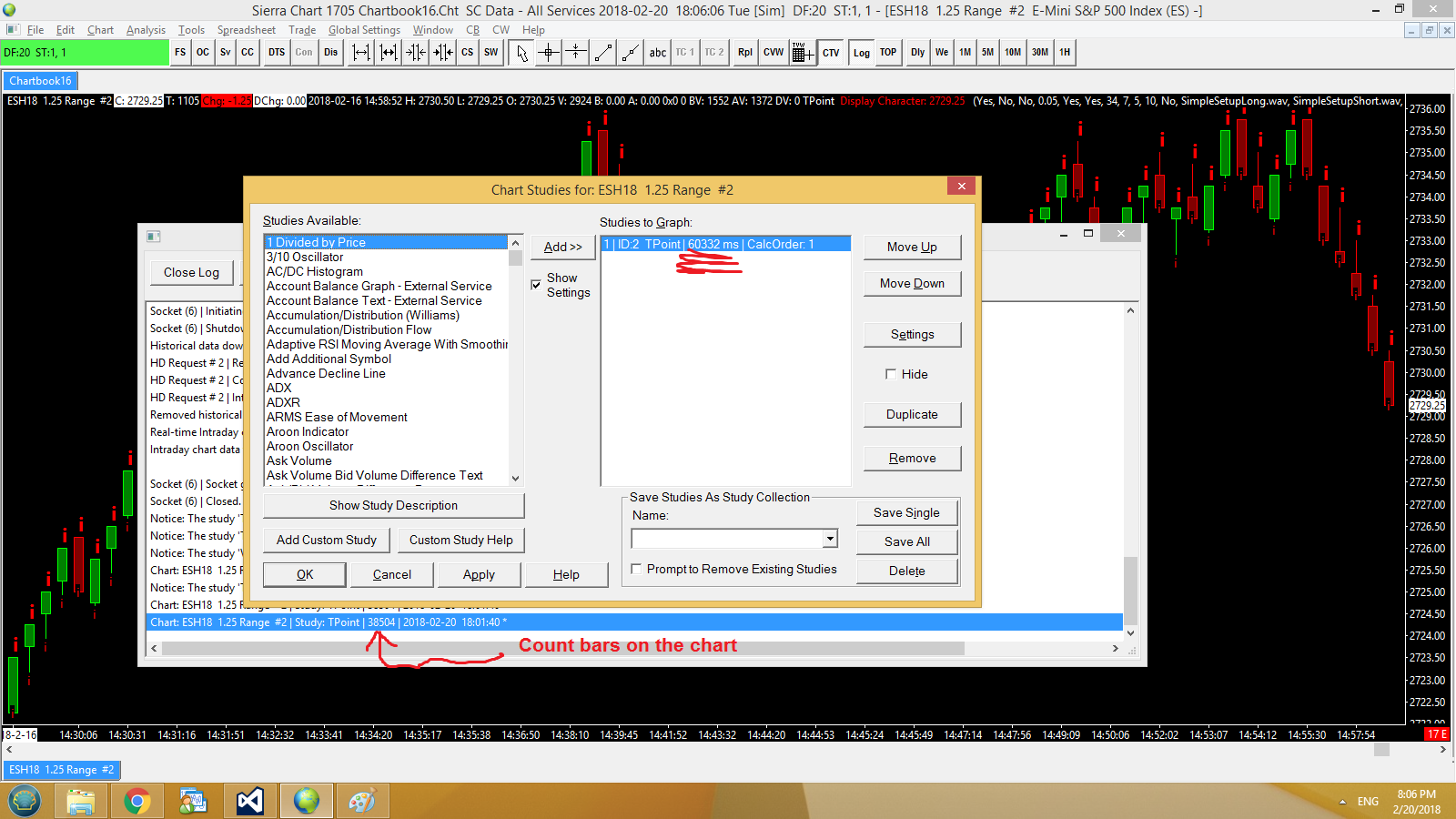Open the Analysis menu
This screenshot has height=819, width=1456.
(146, 30)
